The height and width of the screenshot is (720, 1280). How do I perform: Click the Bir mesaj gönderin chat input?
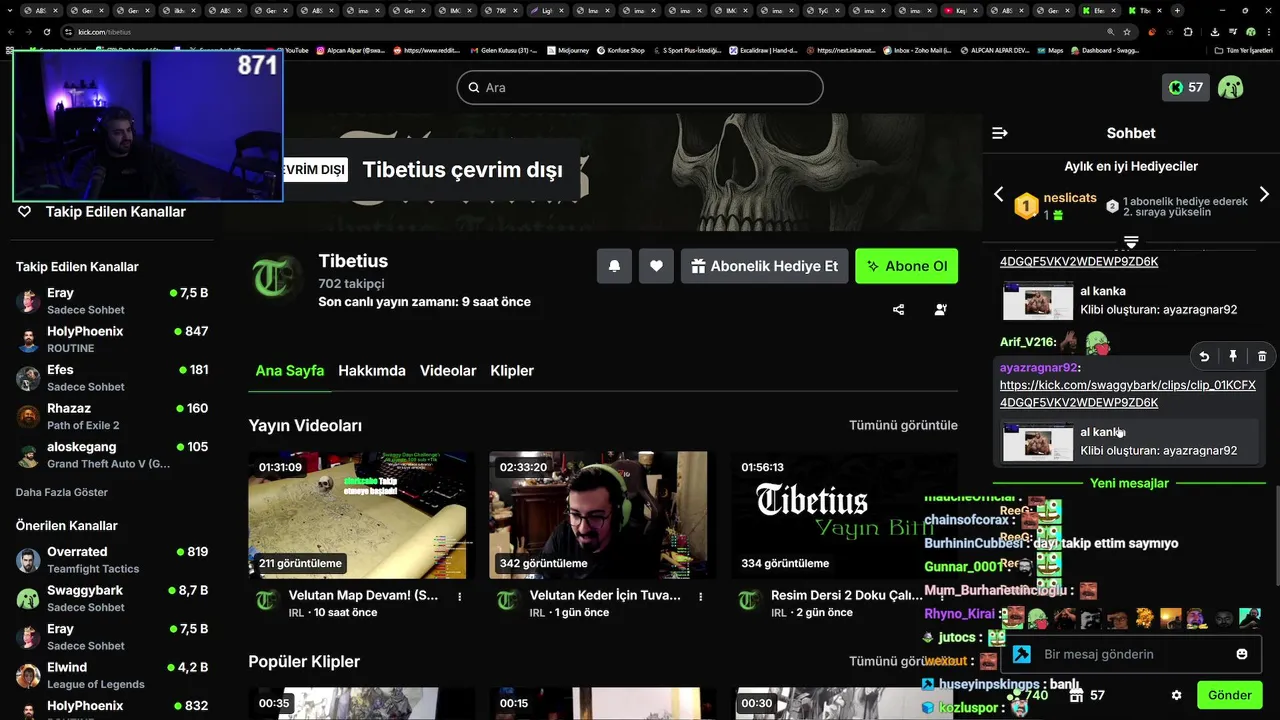pos(1129,654)
